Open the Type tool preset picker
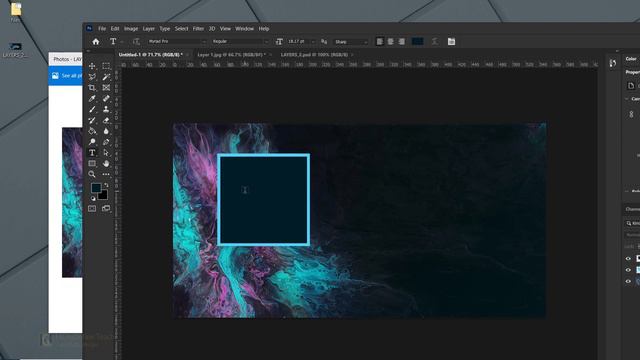The height and width of the screenshot is (360, 640). (116, 42)
